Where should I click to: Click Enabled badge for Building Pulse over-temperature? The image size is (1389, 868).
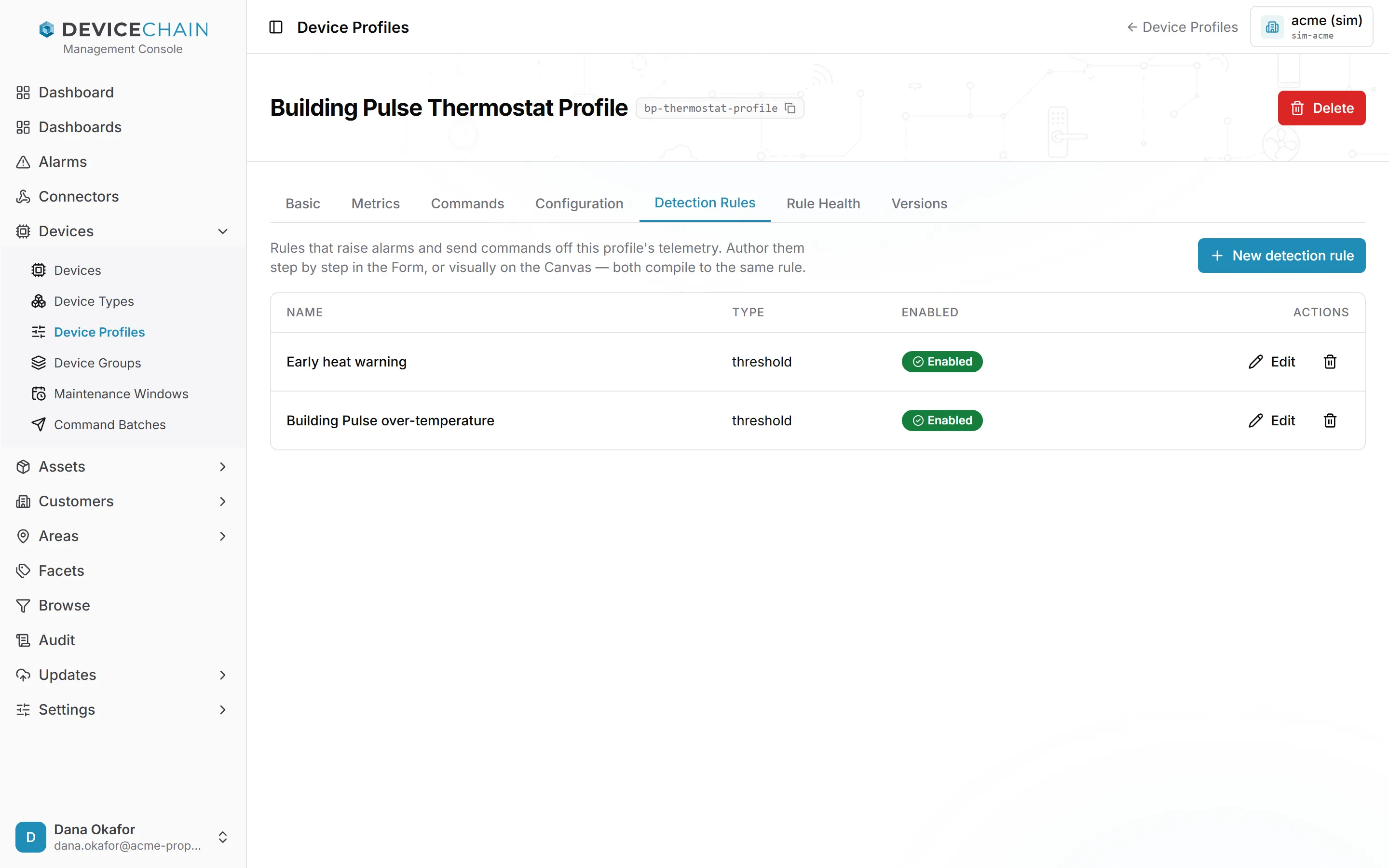pos(942,421)
